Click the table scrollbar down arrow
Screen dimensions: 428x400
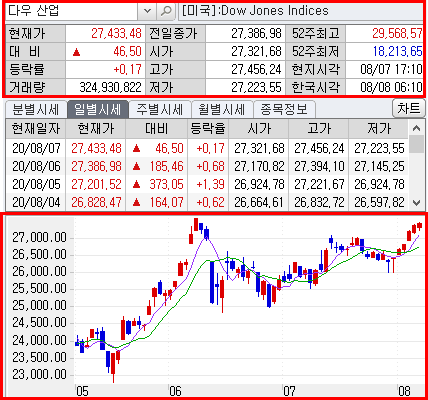point(416,202)
